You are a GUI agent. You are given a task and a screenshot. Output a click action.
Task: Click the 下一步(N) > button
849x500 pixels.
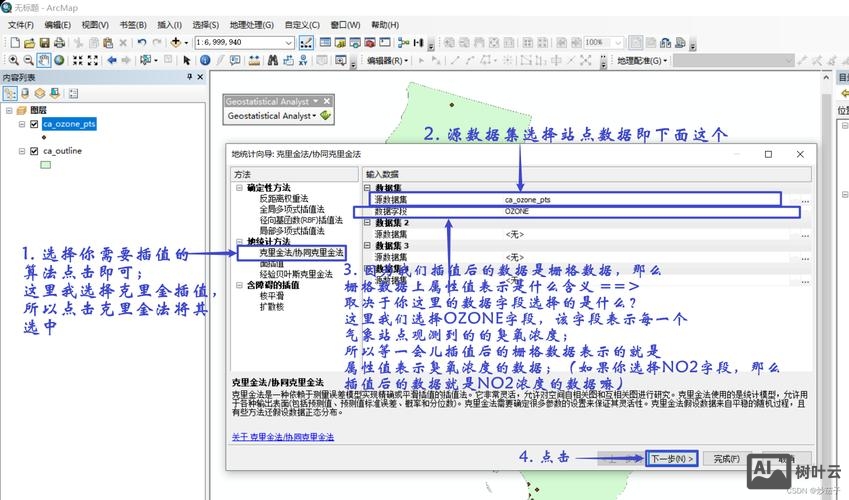(671, 458)
